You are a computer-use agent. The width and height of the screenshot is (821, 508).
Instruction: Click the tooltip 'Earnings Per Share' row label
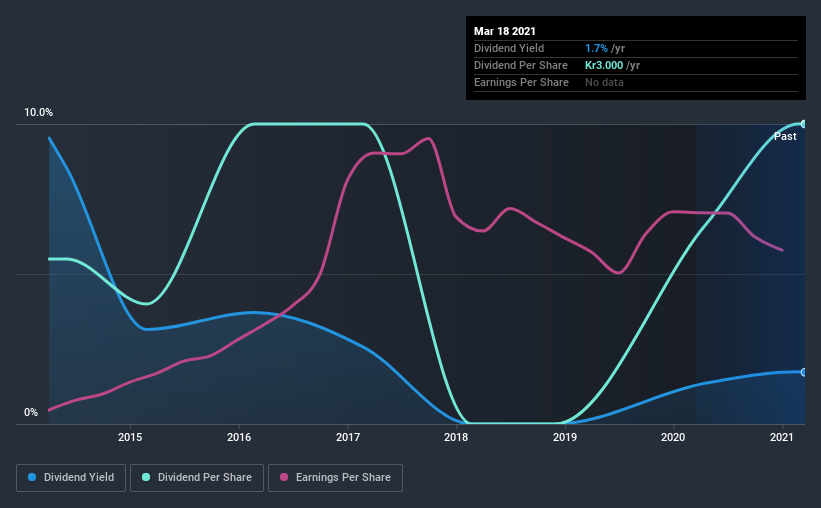click(521, 82)
